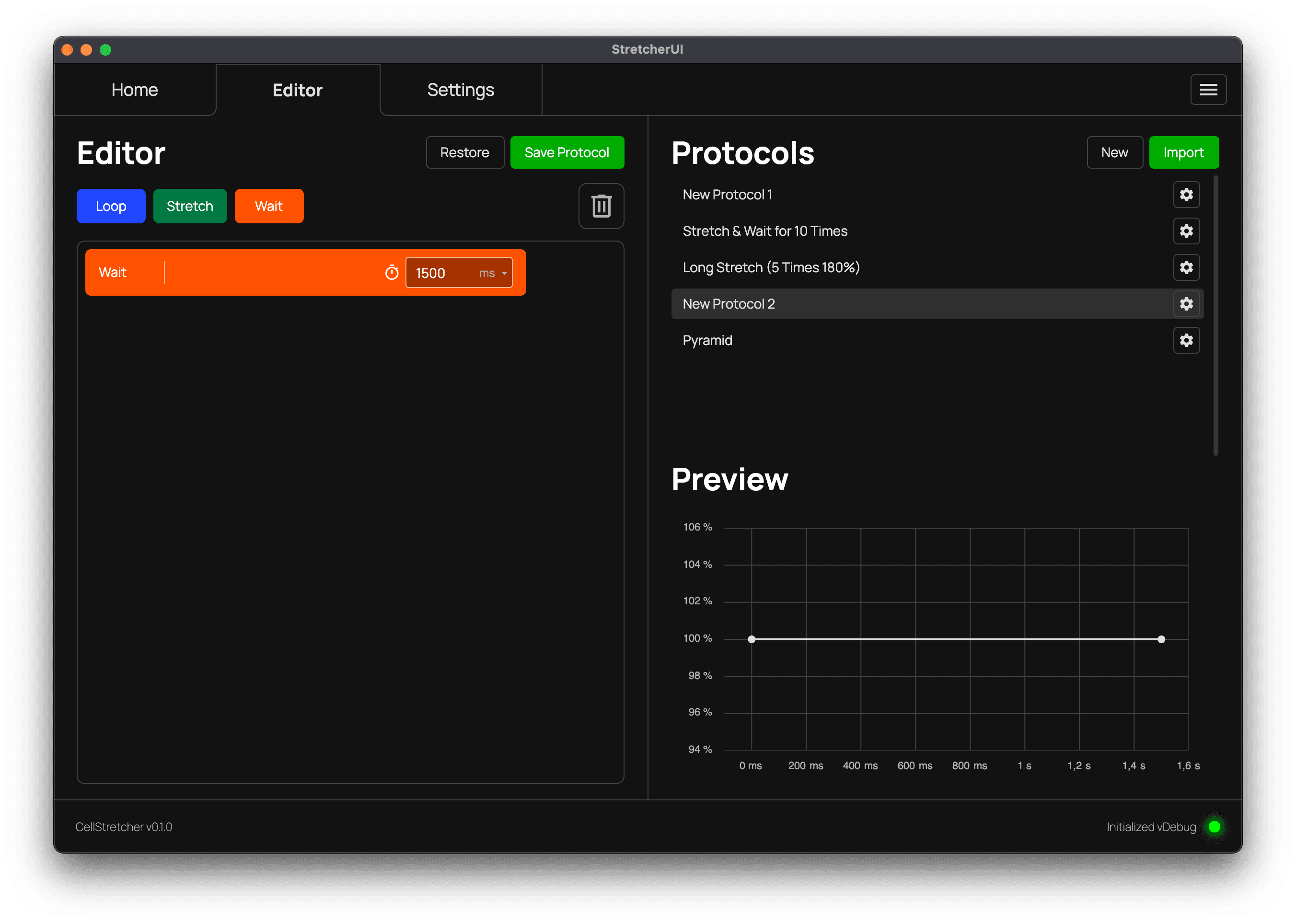Image resolution: width=1296 pixels, height=924 pixels.
Task: Expand the ms unit dropdown
Action: (x=493, y=273)
